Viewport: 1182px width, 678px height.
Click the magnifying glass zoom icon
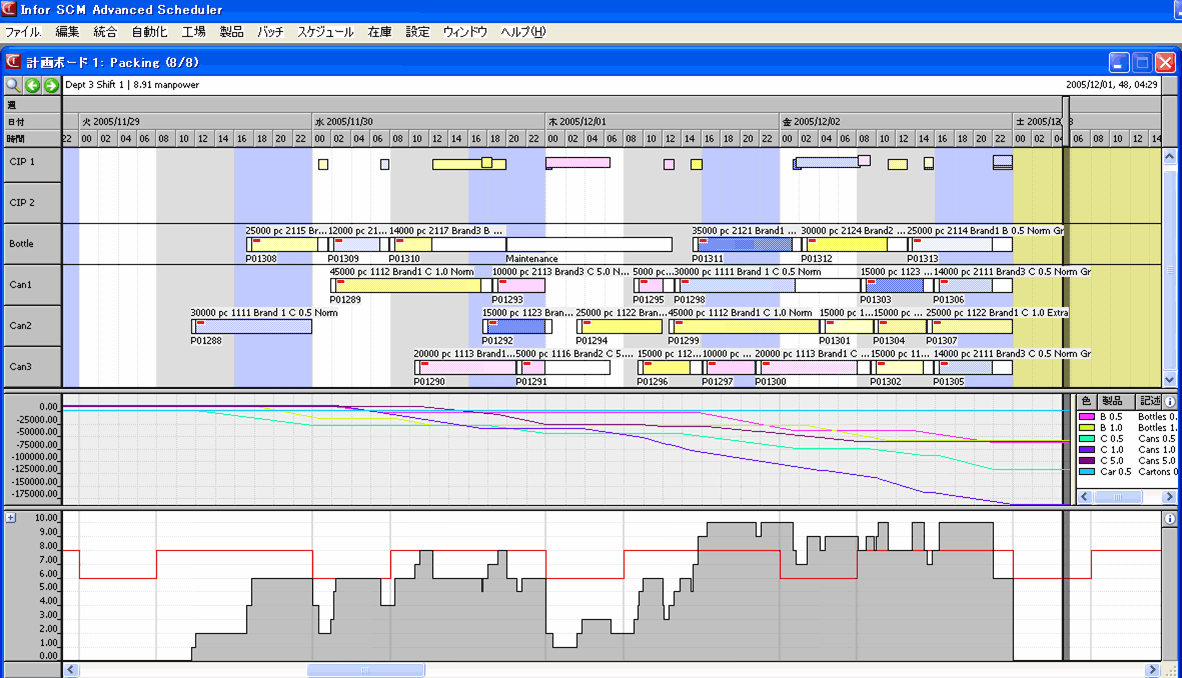pyautogui.click(x=13, y=85)
